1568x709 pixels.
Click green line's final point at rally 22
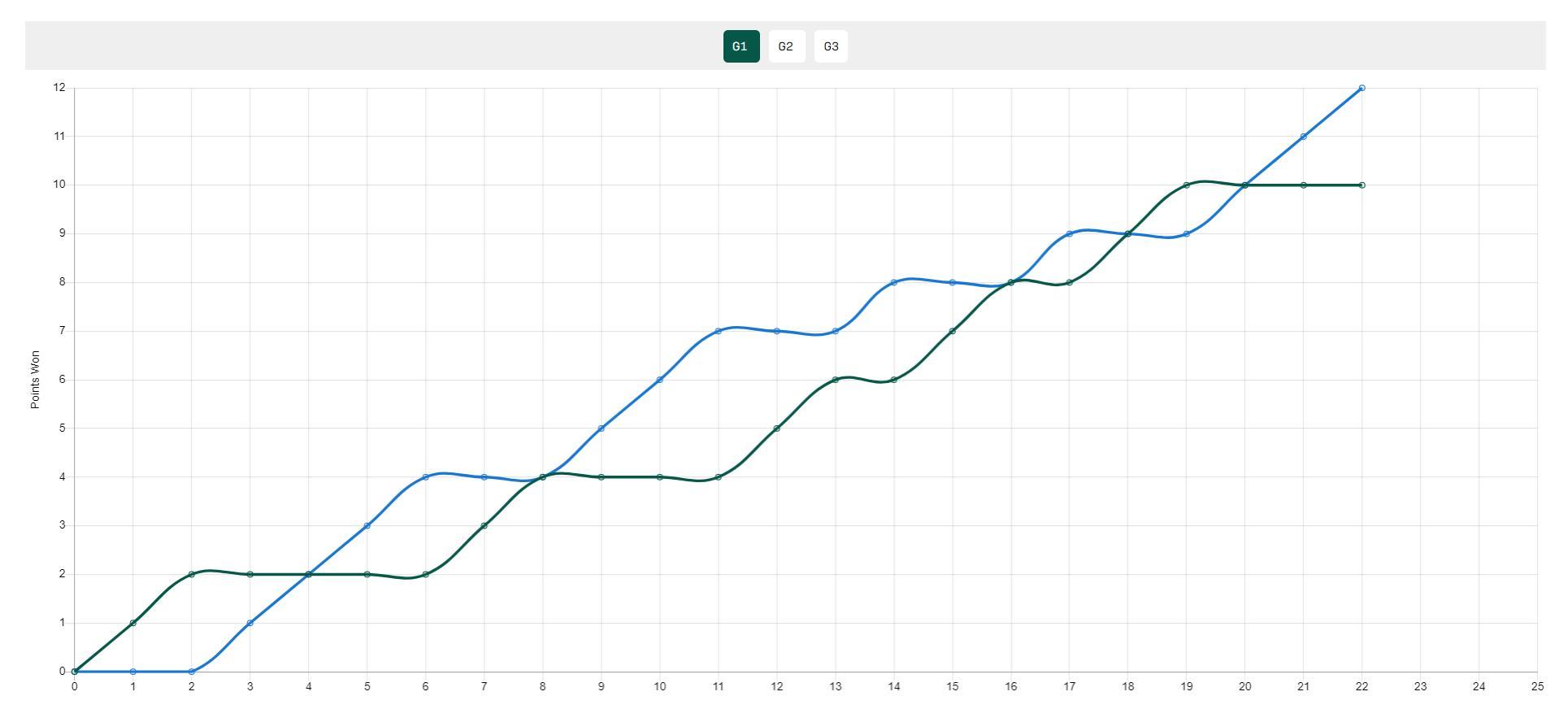1362,185
